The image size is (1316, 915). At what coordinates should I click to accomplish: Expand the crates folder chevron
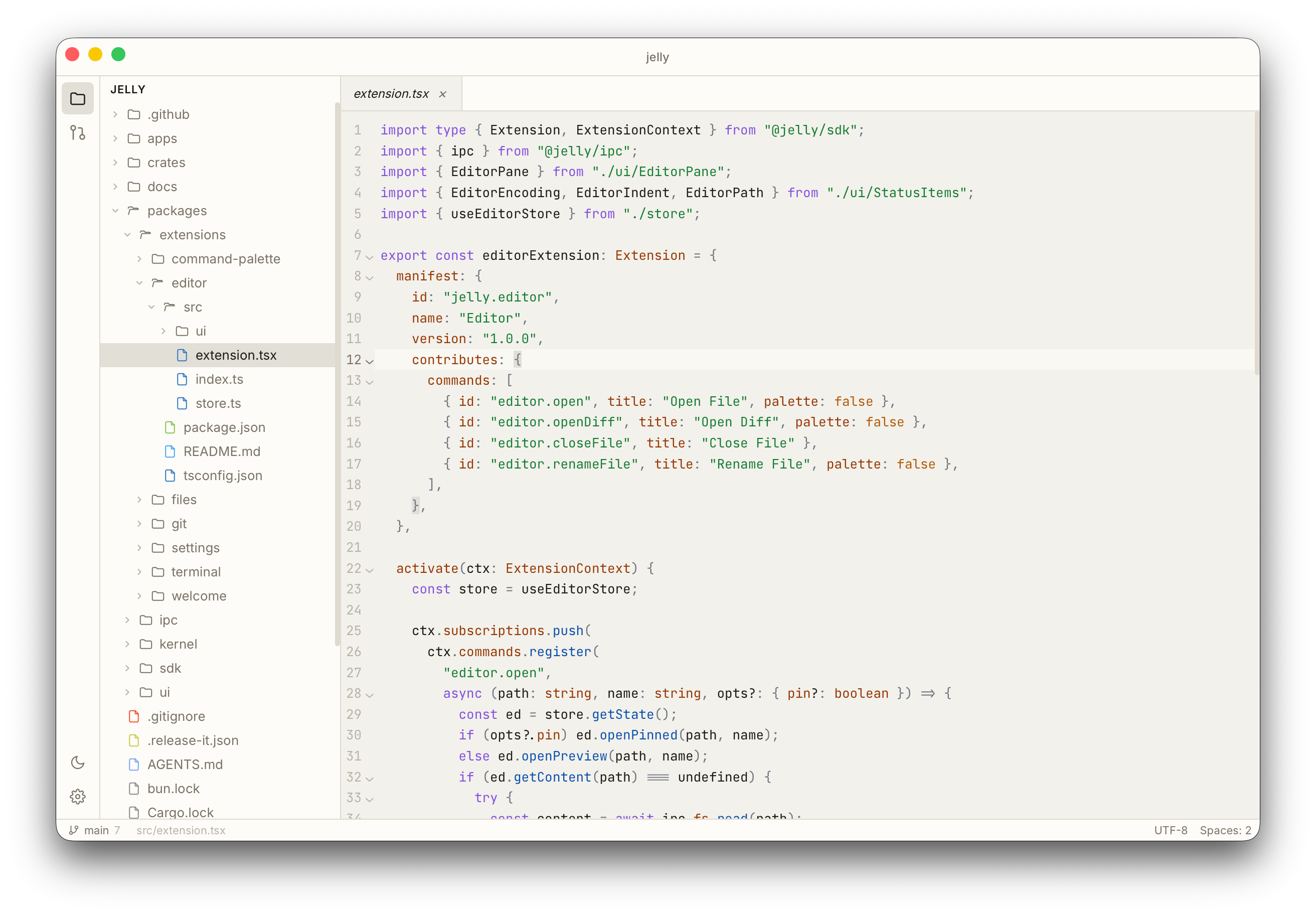115,162
